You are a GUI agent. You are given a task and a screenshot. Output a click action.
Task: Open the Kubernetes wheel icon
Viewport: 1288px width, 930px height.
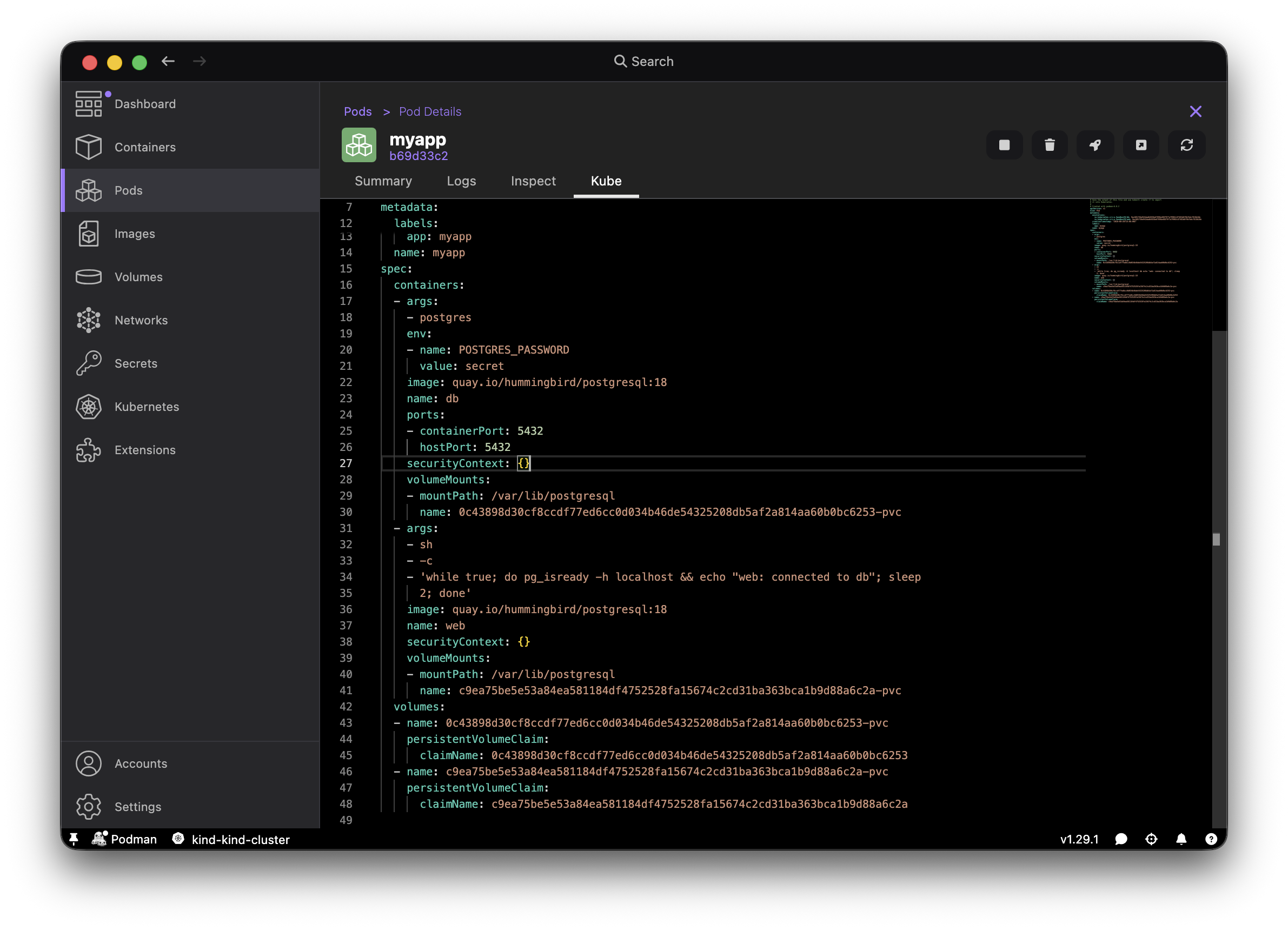[x=89, y=407]
